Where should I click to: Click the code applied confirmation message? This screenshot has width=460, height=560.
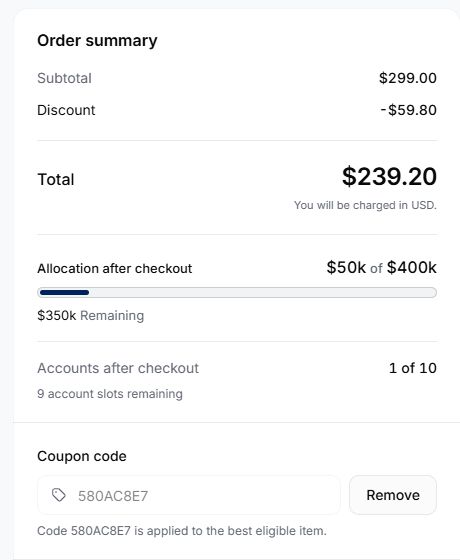(x=182, y=531)
